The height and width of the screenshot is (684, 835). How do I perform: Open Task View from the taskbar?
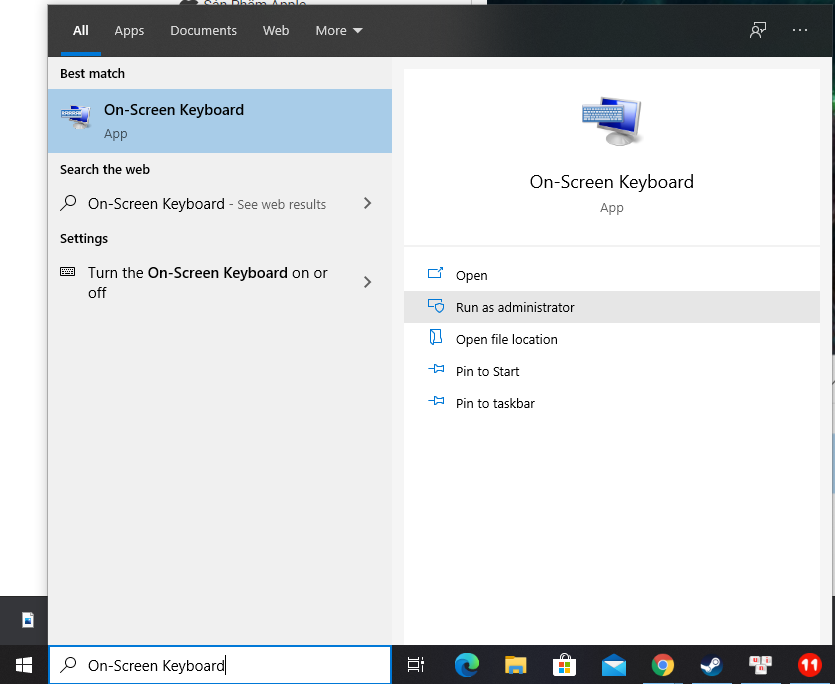point(416,665)
